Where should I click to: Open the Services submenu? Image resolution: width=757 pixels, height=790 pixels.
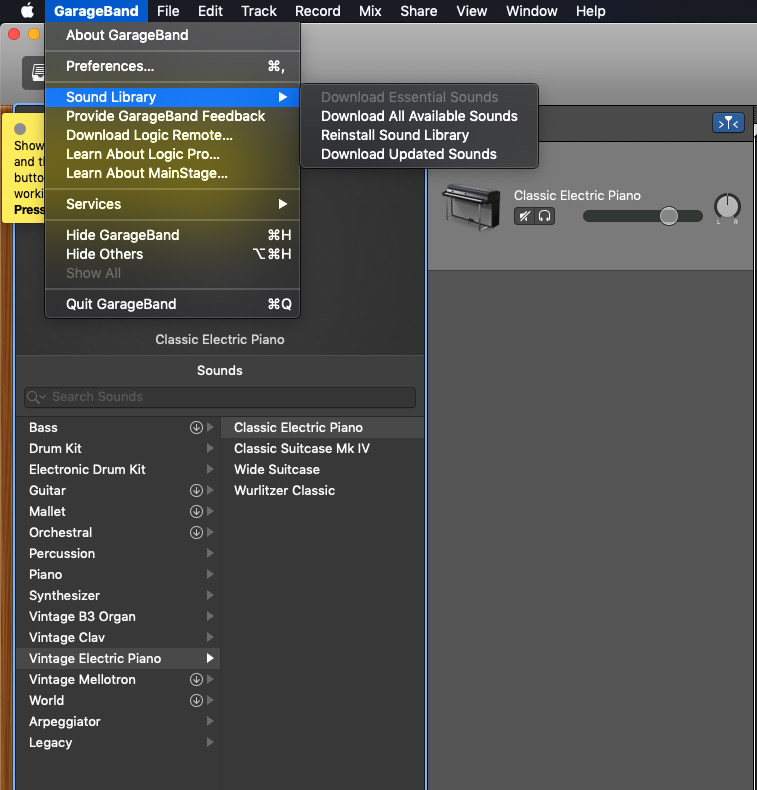[172, 204]
